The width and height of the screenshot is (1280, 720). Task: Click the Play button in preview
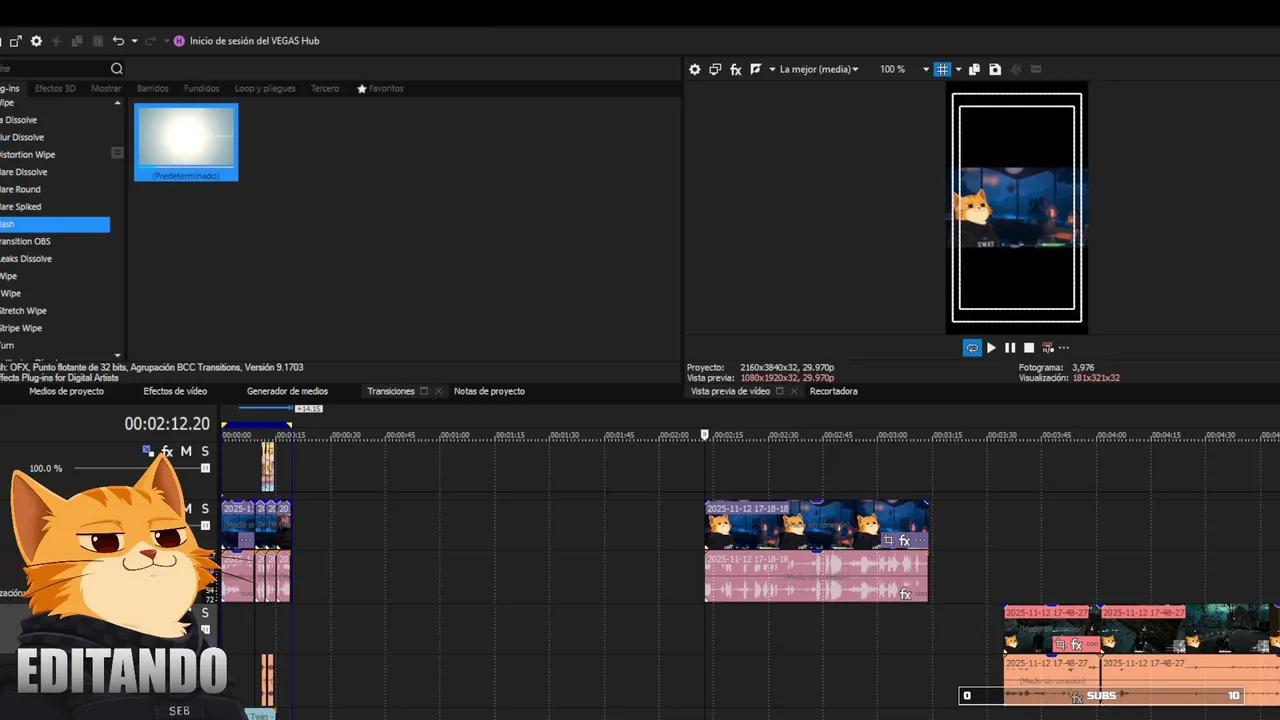991,348
